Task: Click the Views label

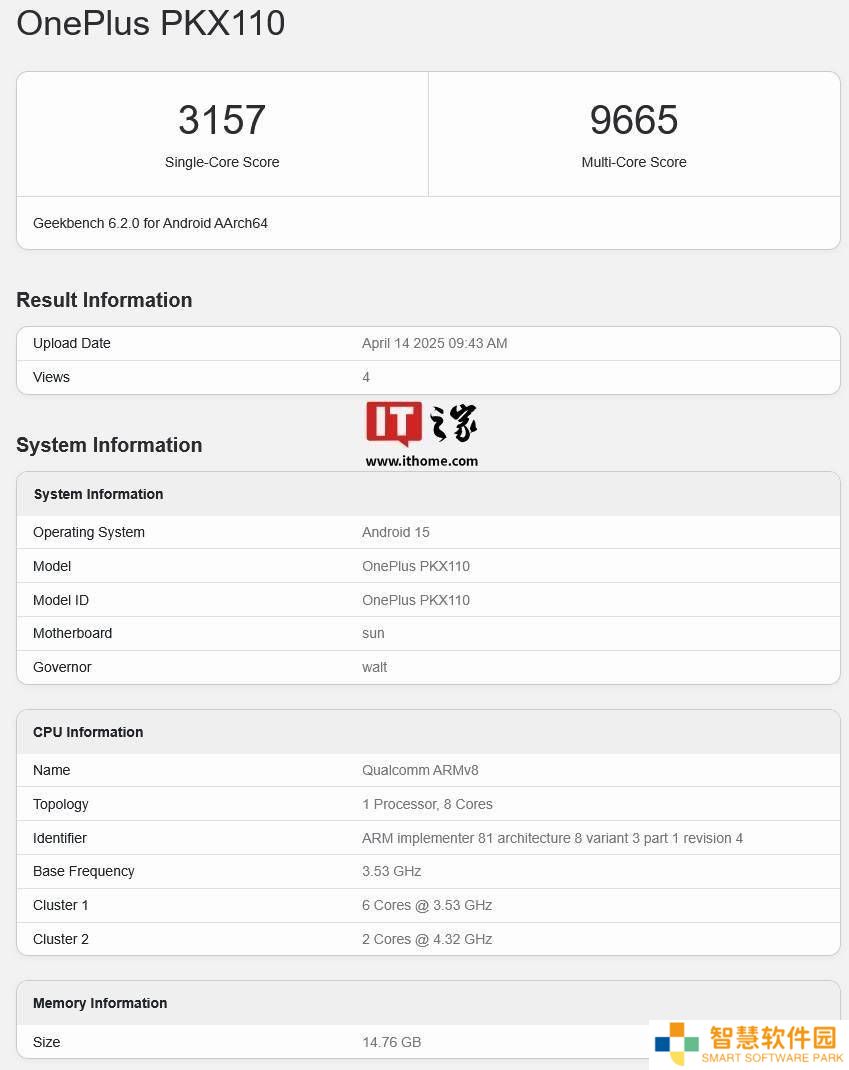Action: pyautogui.click(x=51, y=377)
